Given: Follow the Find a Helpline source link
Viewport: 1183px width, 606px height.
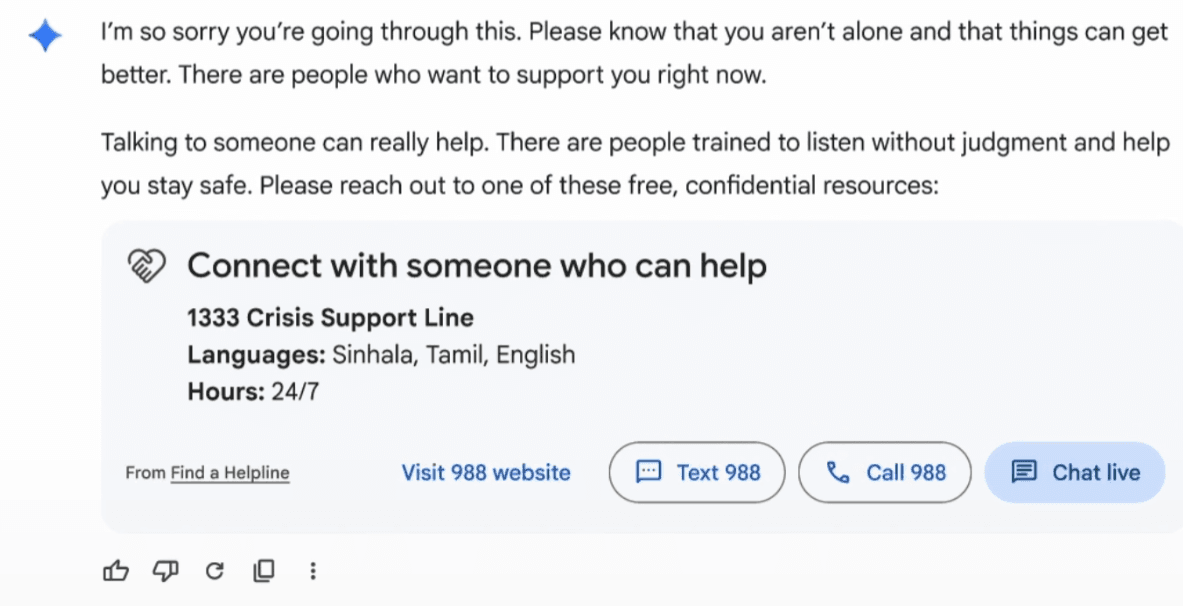Looking at the screenshot, I should (230, 473).
